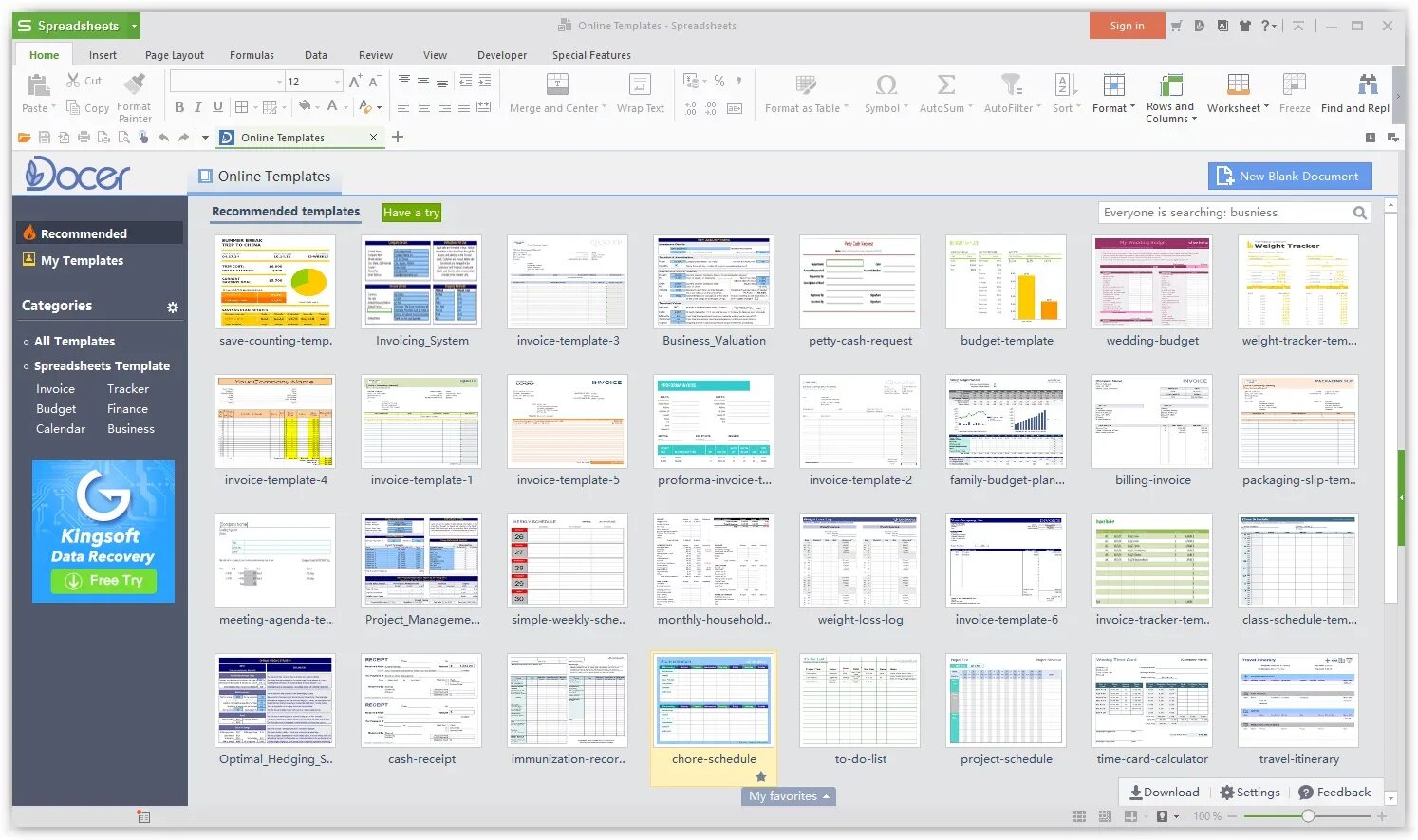Click the New Blank Document button
The image size is (1418, 840).
(1289, 176)
